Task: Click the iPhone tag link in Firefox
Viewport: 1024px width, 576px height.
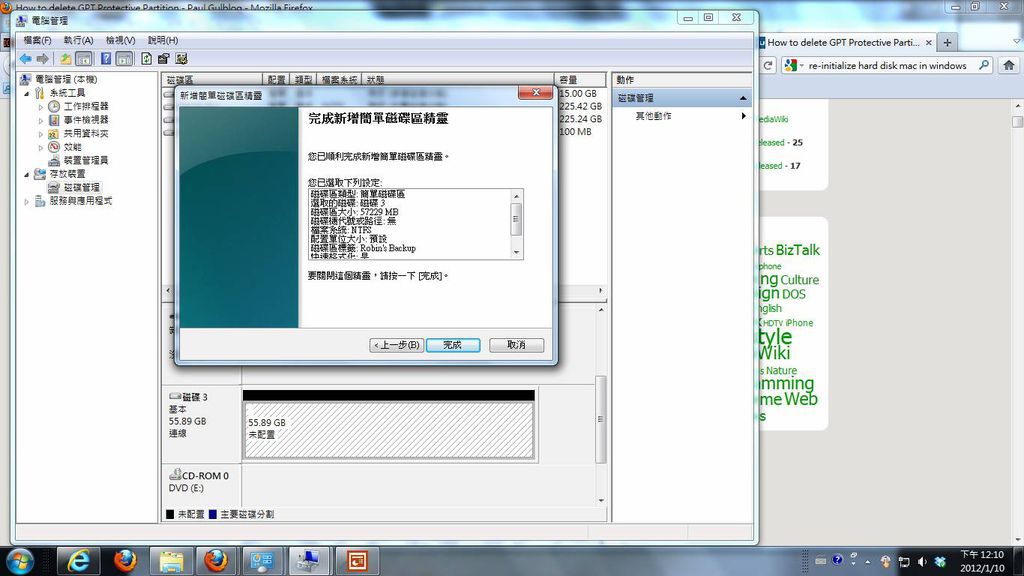Action: pyautogui.click(x=799, y=323)
